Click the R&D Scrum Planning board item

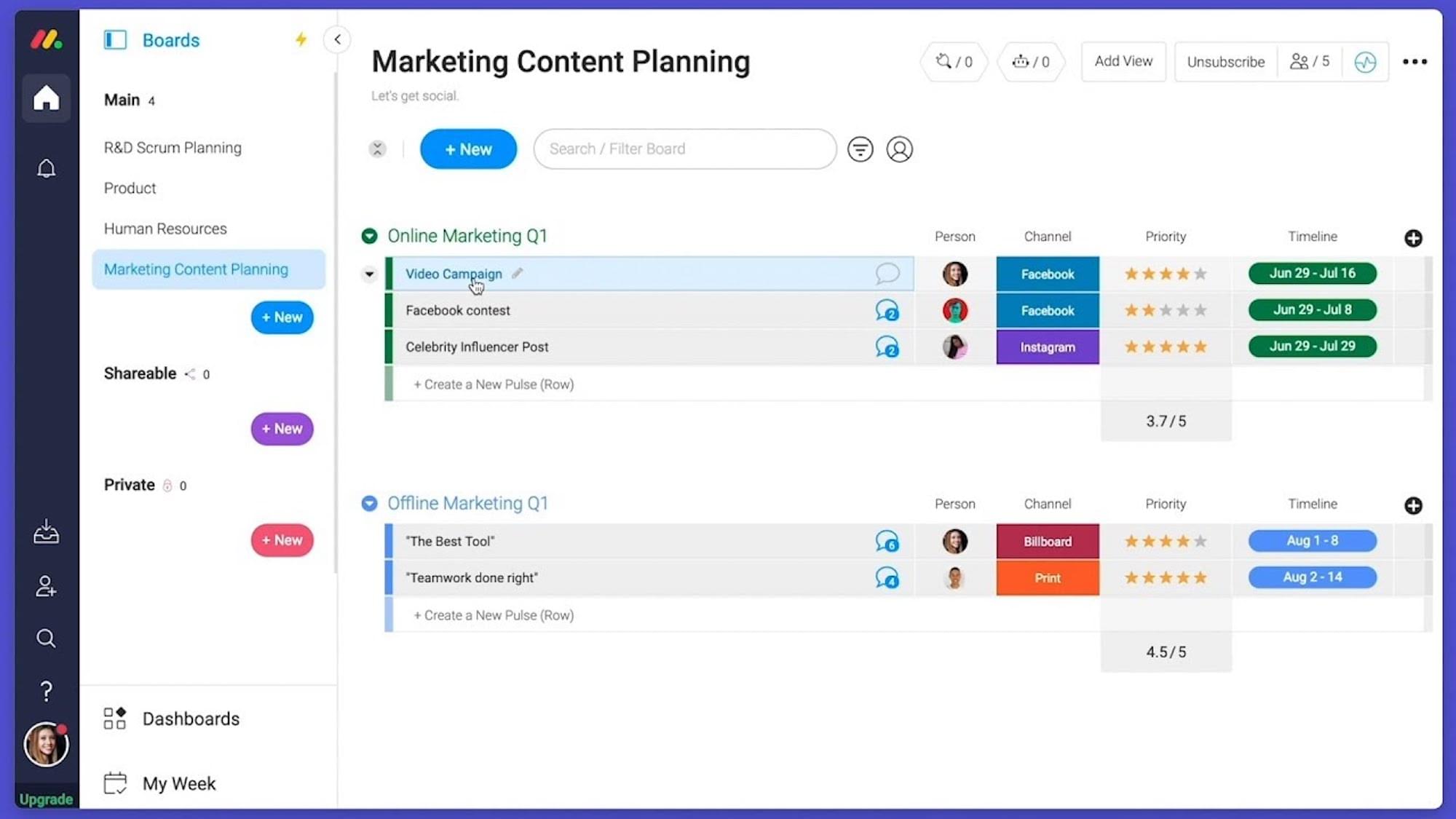click(x=173, y=147)
